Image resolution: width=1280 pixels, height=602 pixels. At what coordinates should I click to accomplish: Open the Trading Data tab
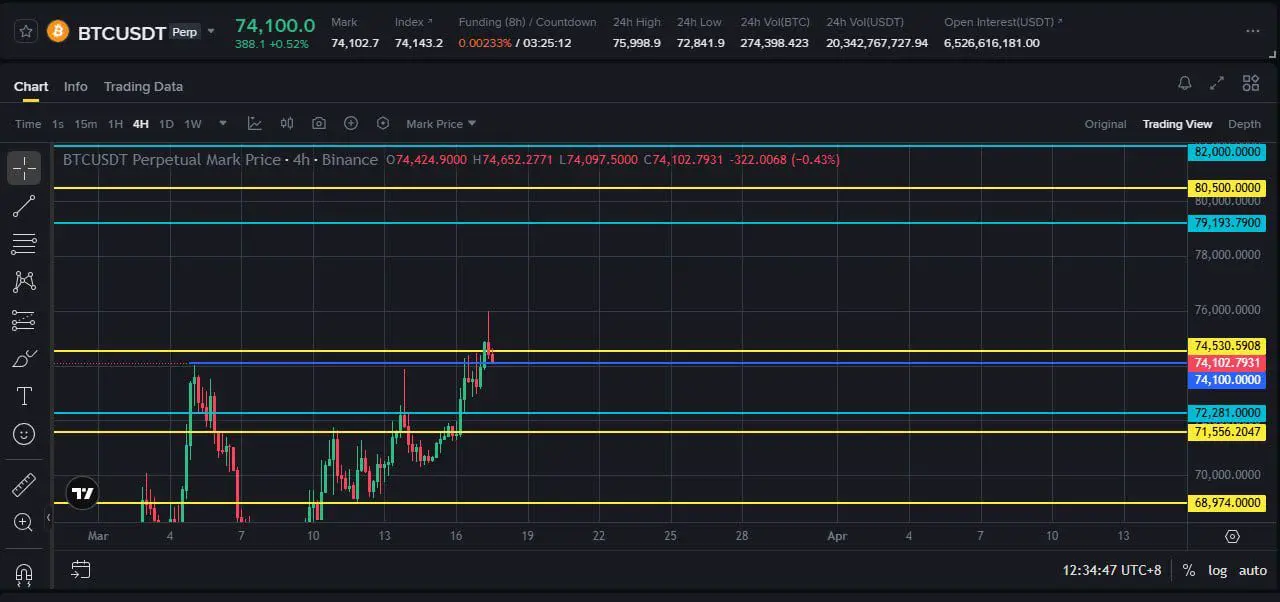(143, 86)
